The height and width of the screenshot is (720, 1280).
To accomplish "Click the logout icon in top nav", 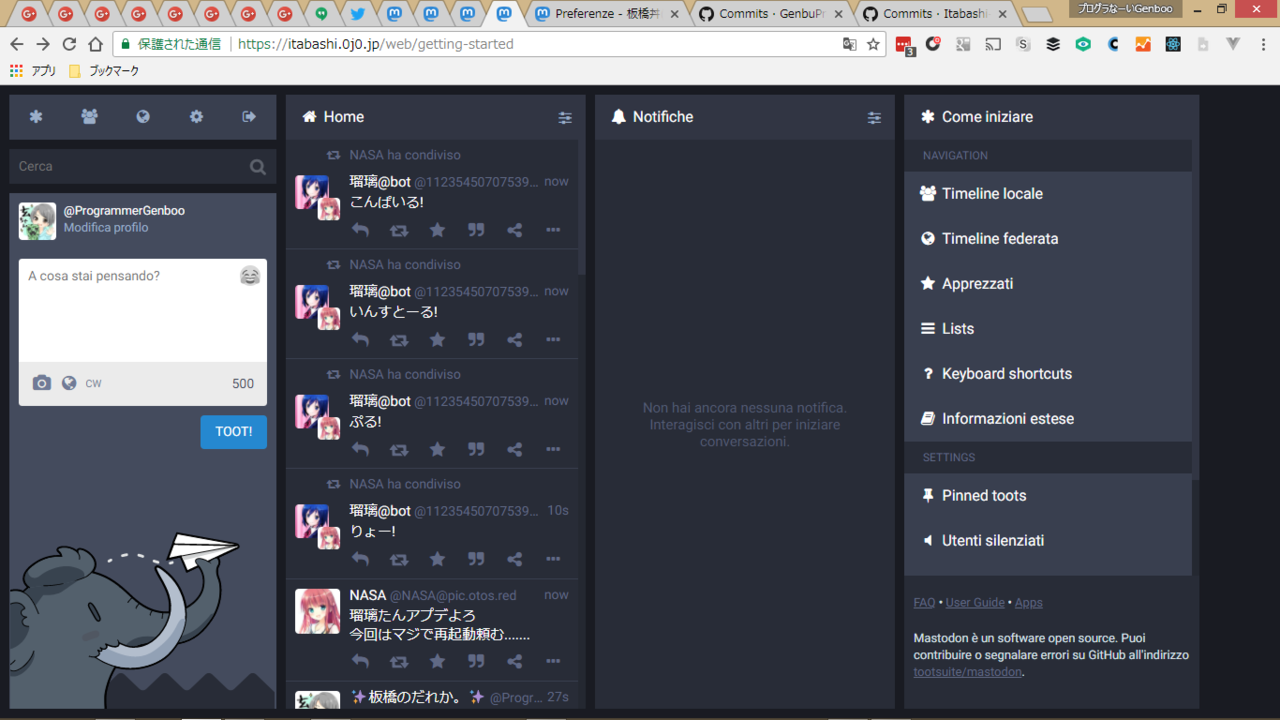I will [249, 117].
